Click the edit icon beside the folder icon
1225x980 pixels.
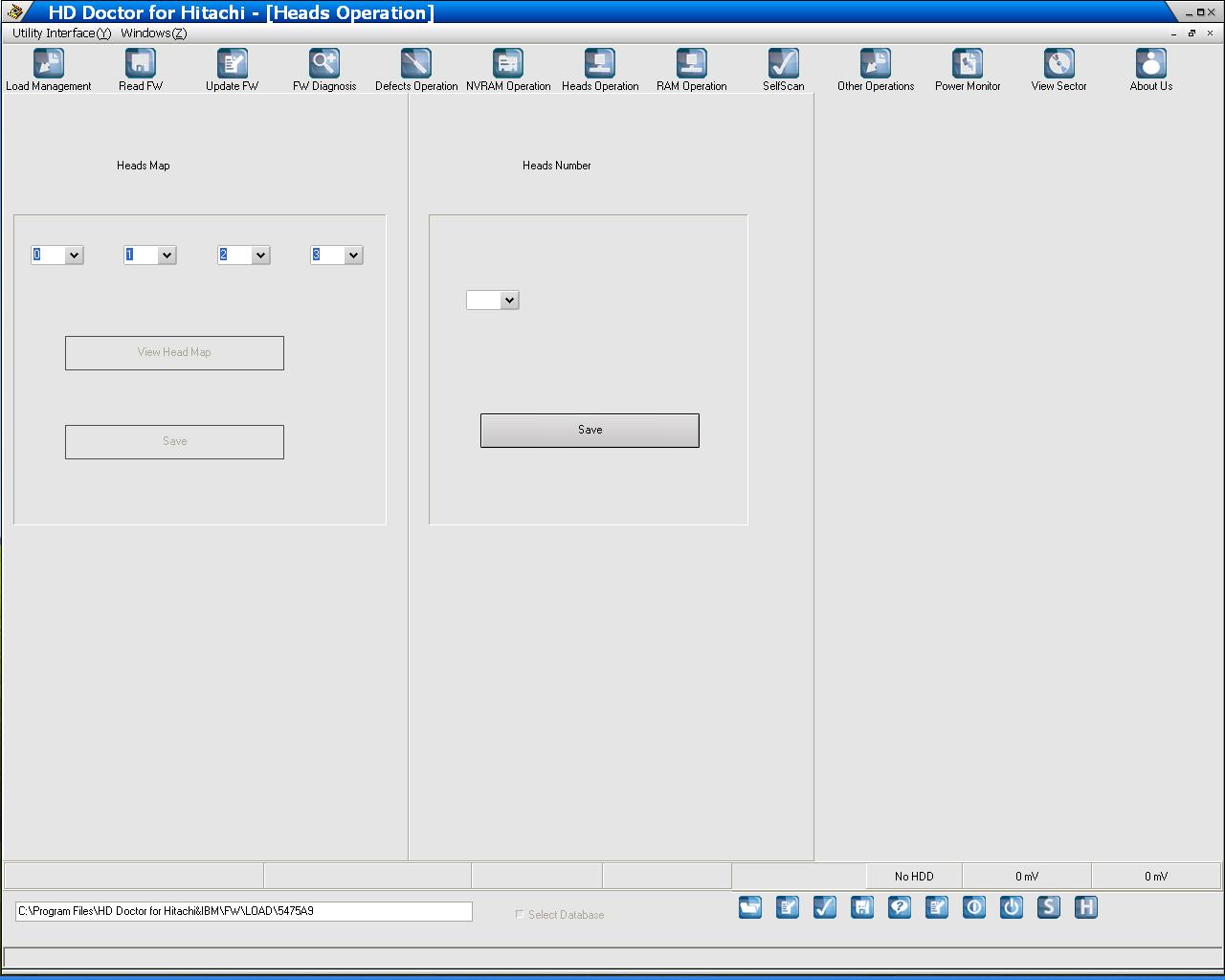click(x=788, y=907)
